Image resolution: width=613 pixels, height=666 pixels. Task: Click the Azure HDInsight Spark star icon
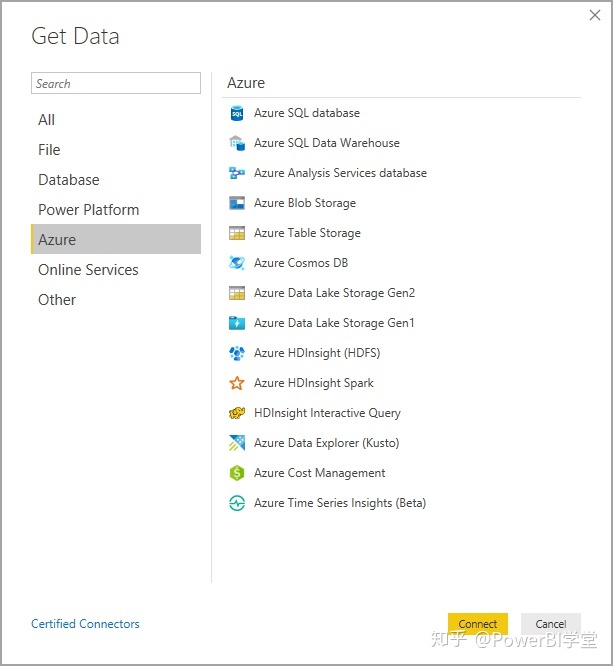(237, 383)
